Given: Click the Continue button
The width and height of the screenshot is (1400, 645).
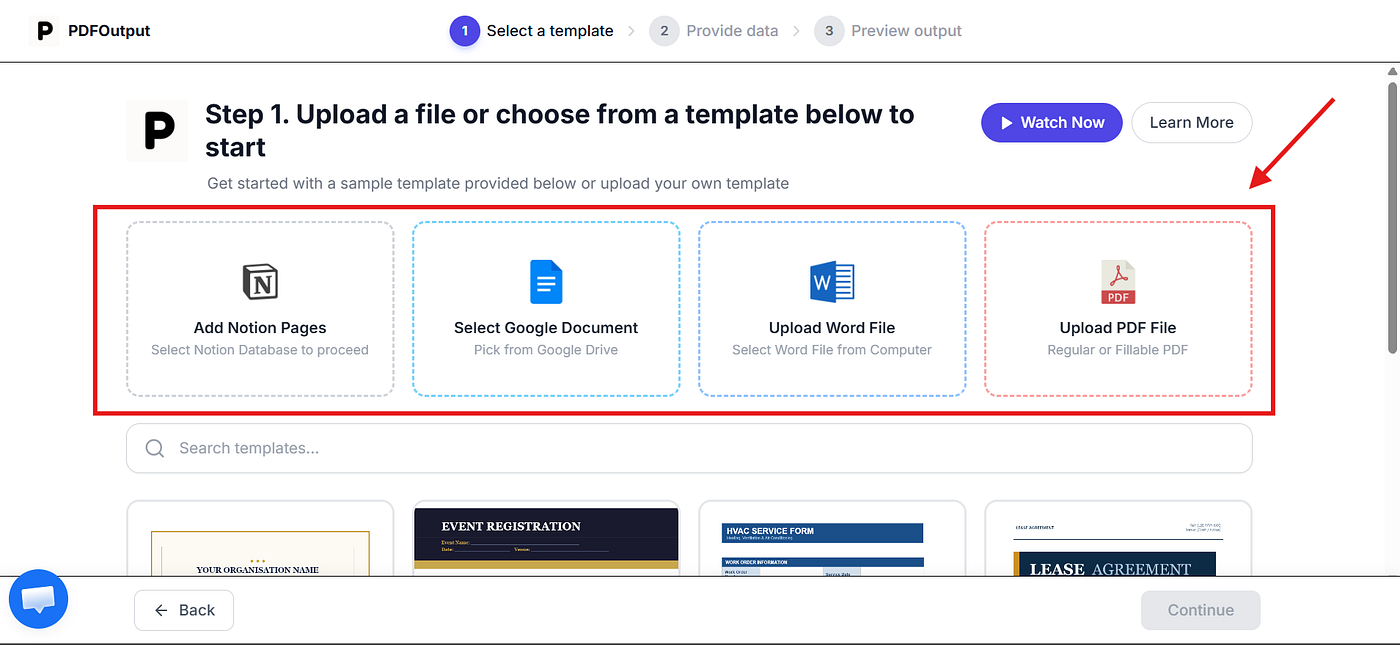Looking at the screenshot, I should pyautogui.click(x=1200, y=610).
